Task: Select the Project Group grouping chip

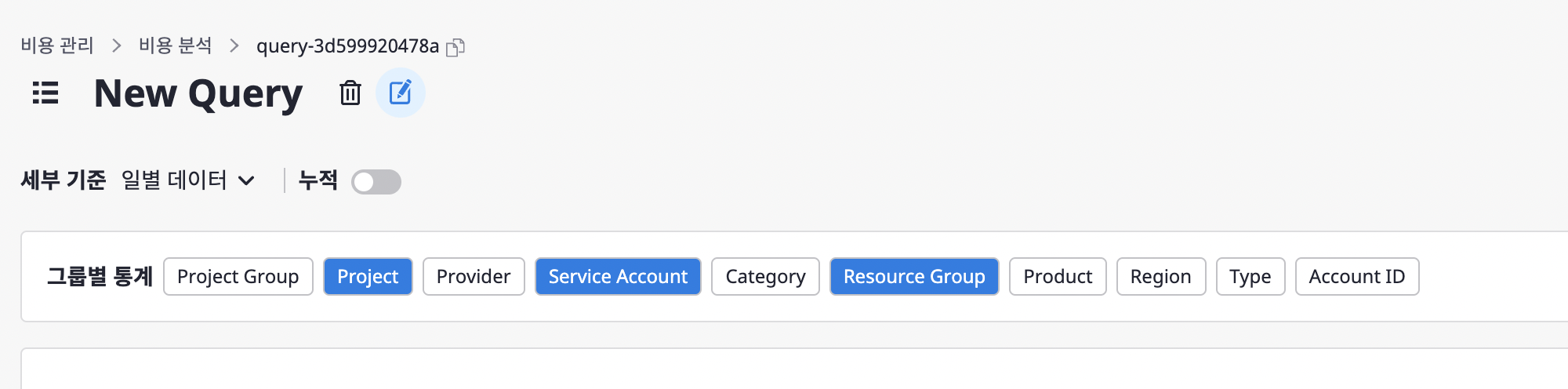Action: tap(238, 277)
